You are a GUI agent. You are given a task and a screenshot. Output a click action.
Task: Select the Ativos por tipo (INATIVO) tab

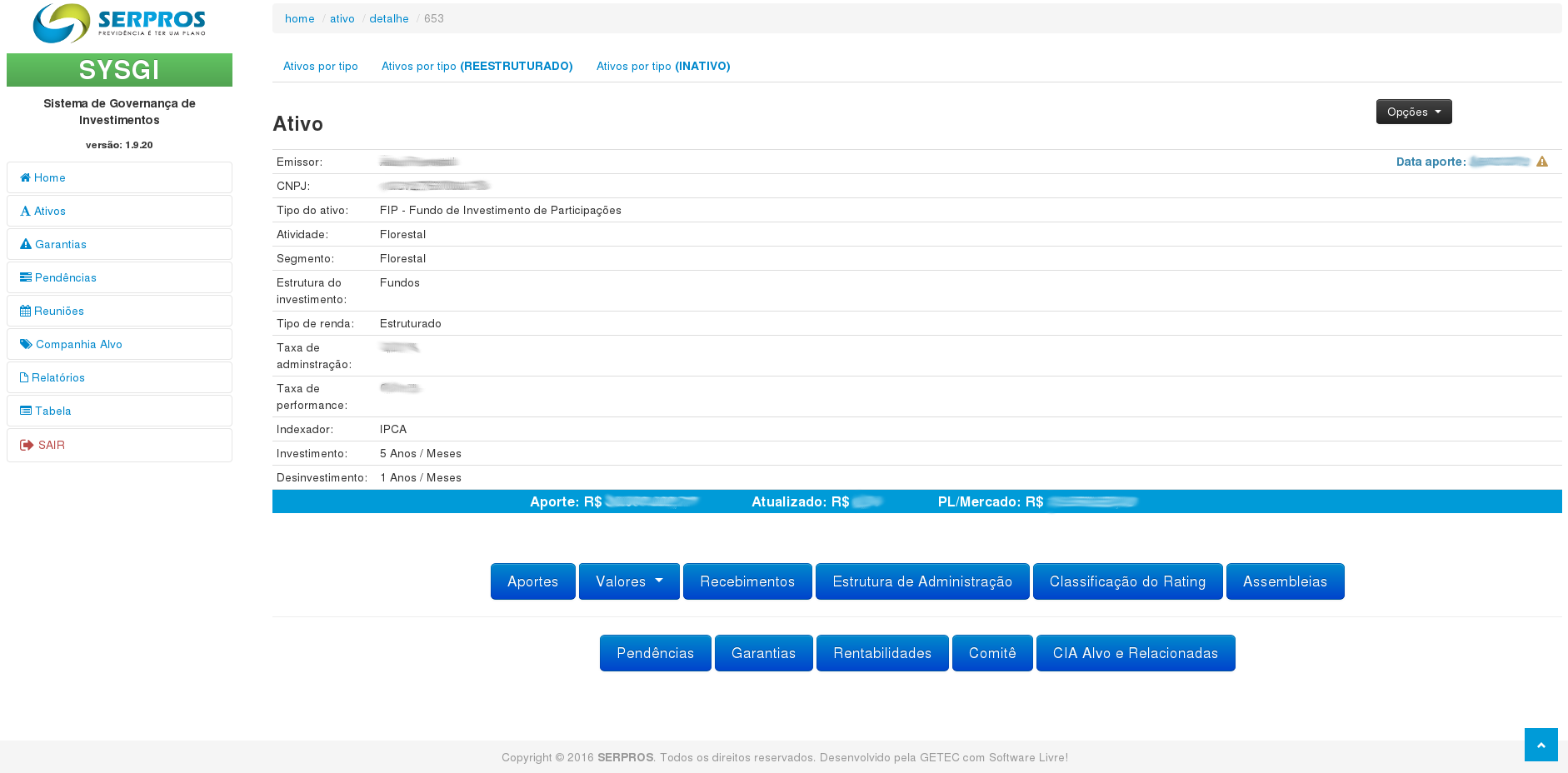663,66
